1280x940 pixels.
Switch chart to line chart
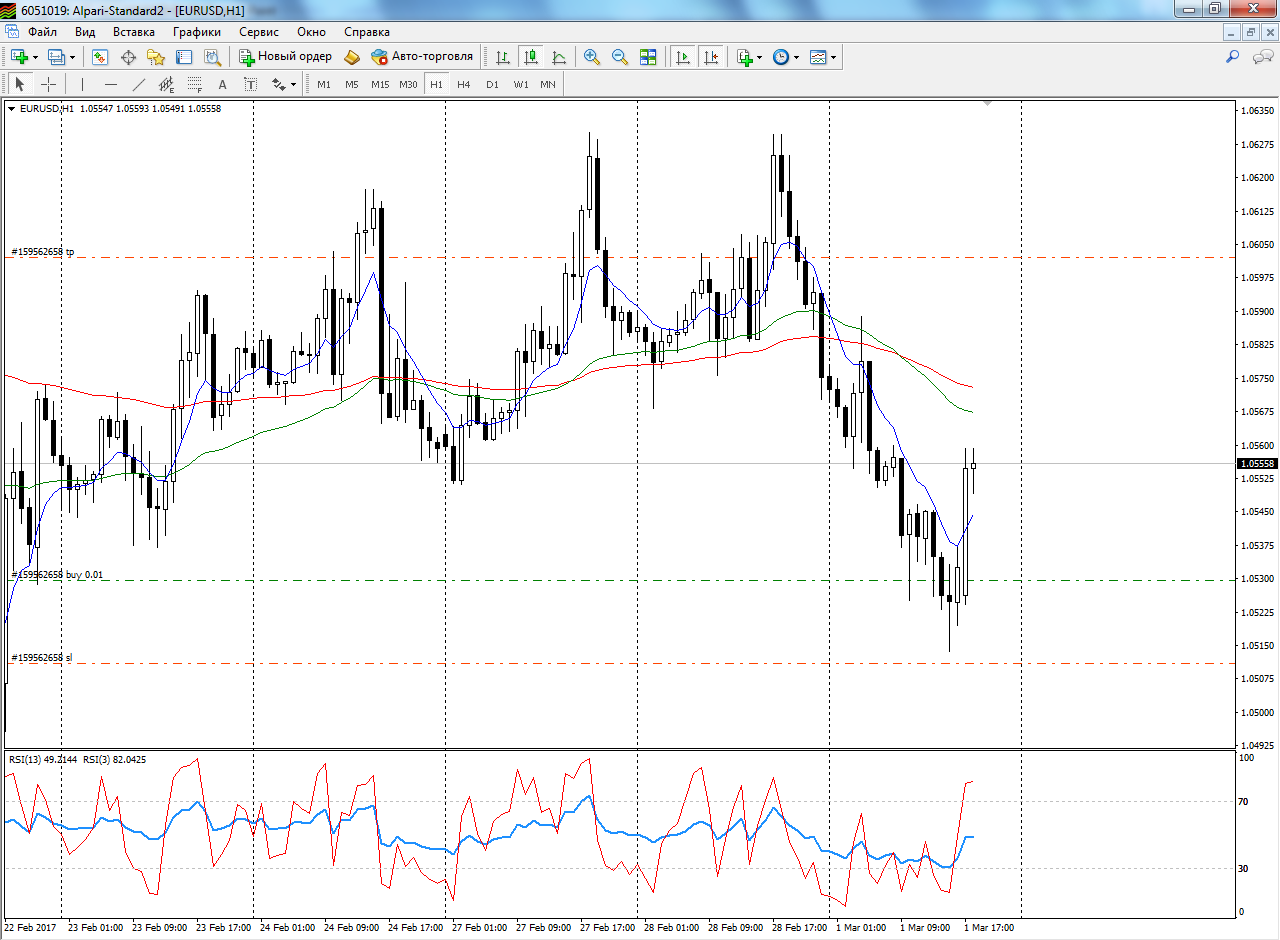click(559, 57)
